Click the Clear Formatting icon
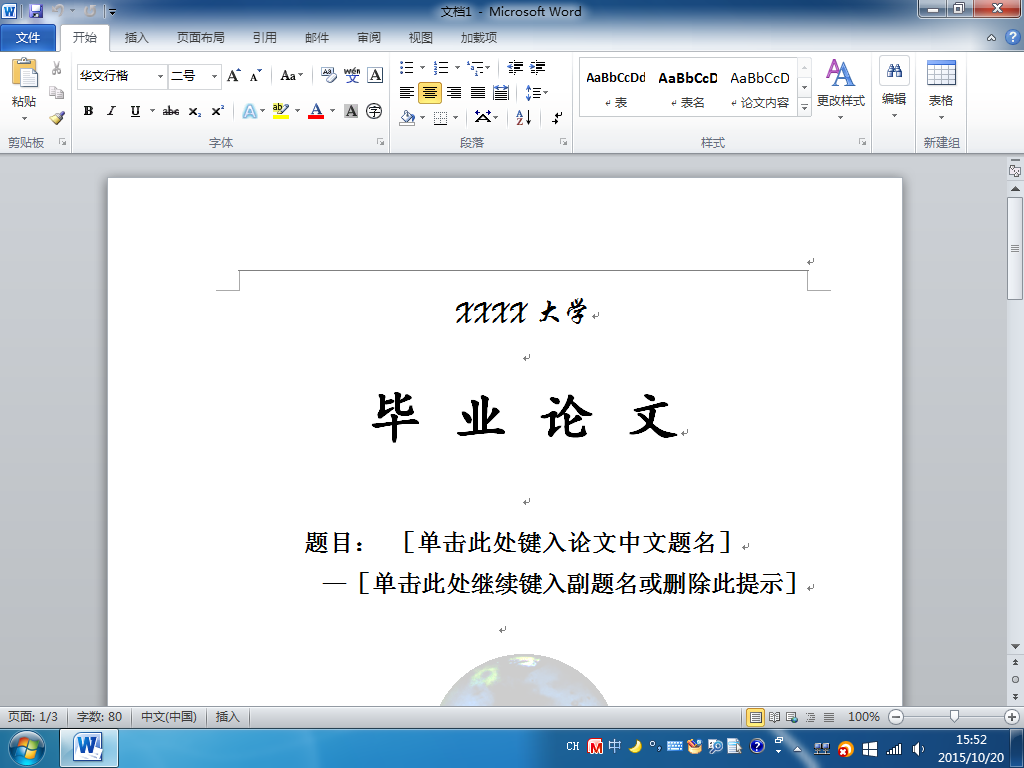The image size is (1024, 768). click(328, 75)
